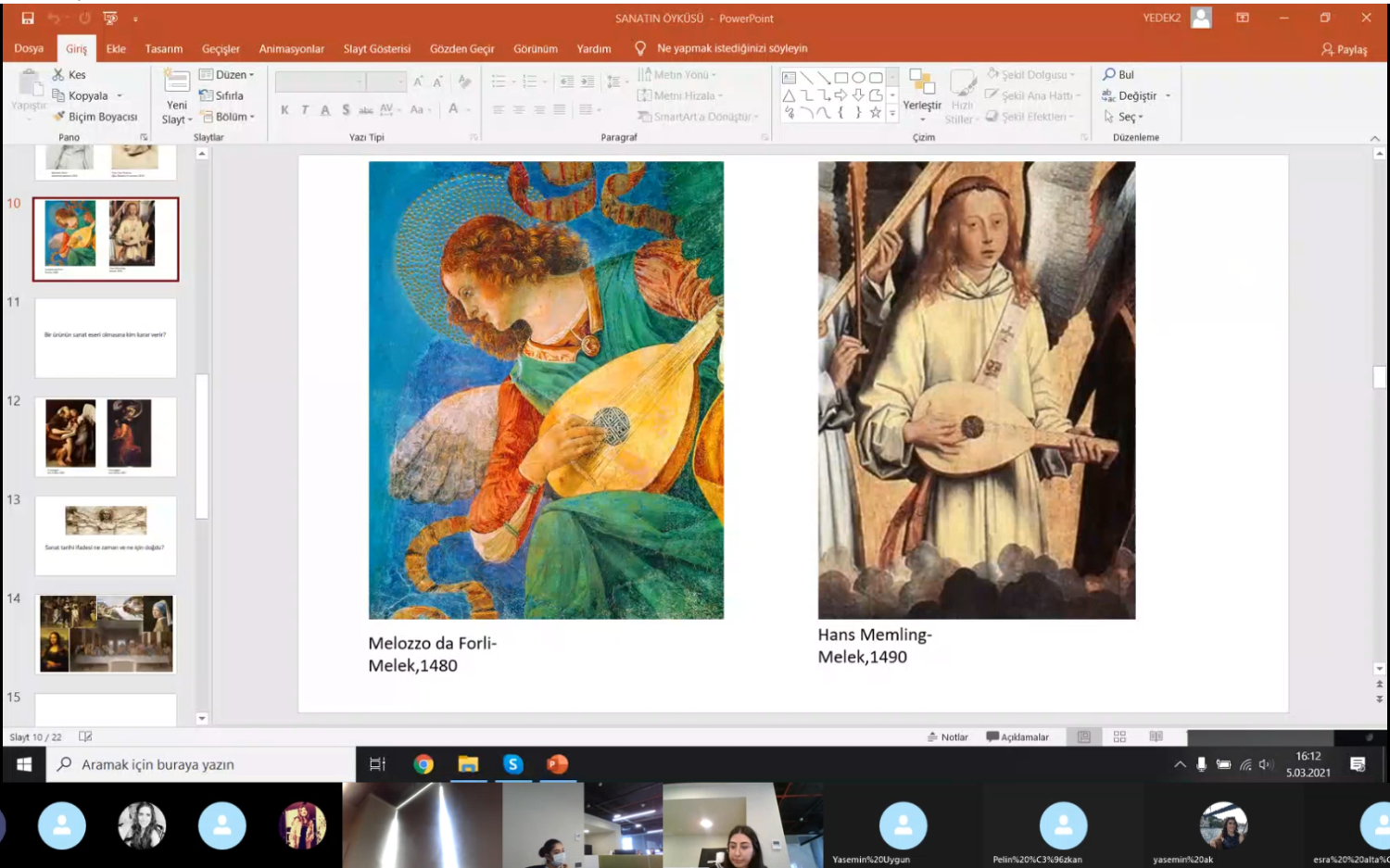Open Chrome from the taskbar
Screen dimensions: 1390x868
tap(423, 764)
